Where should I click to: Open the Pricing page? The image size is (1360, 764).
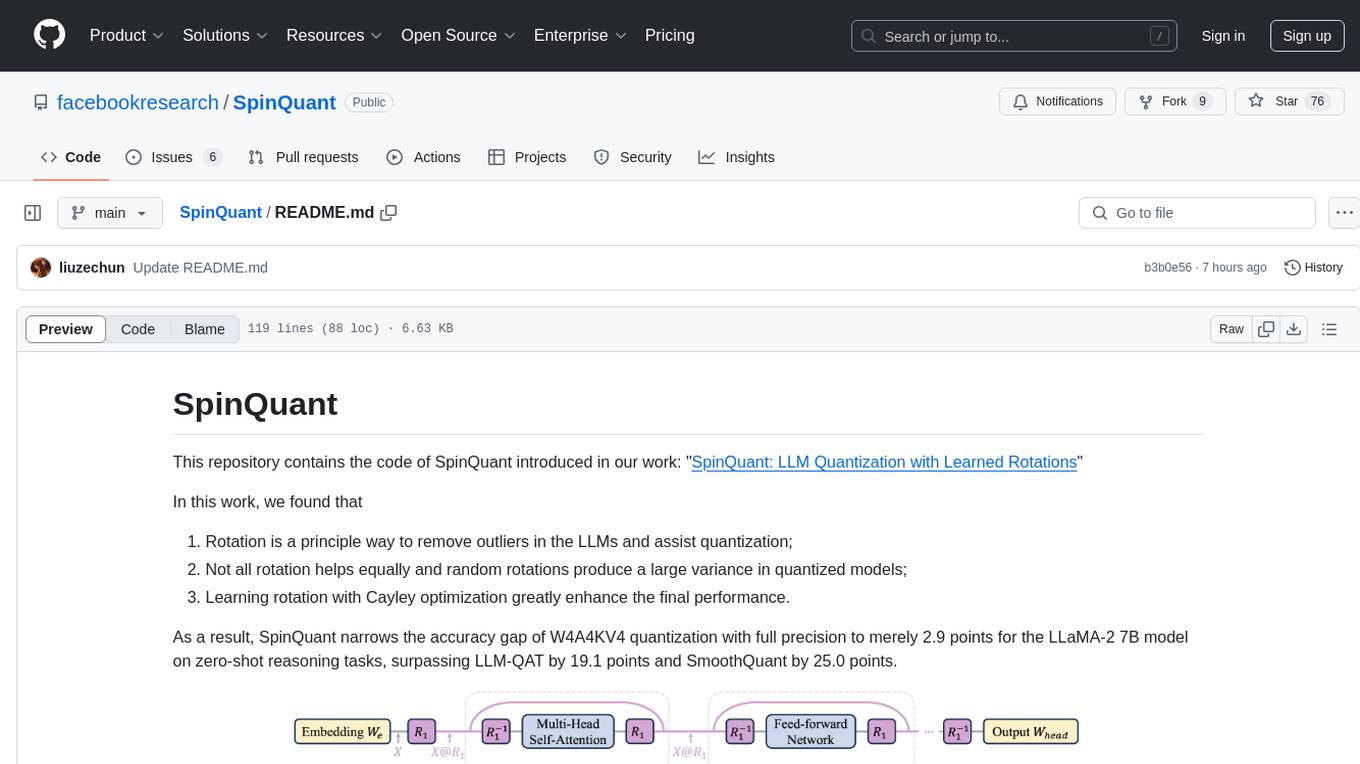pyautogui.click(x=670, y=35)
